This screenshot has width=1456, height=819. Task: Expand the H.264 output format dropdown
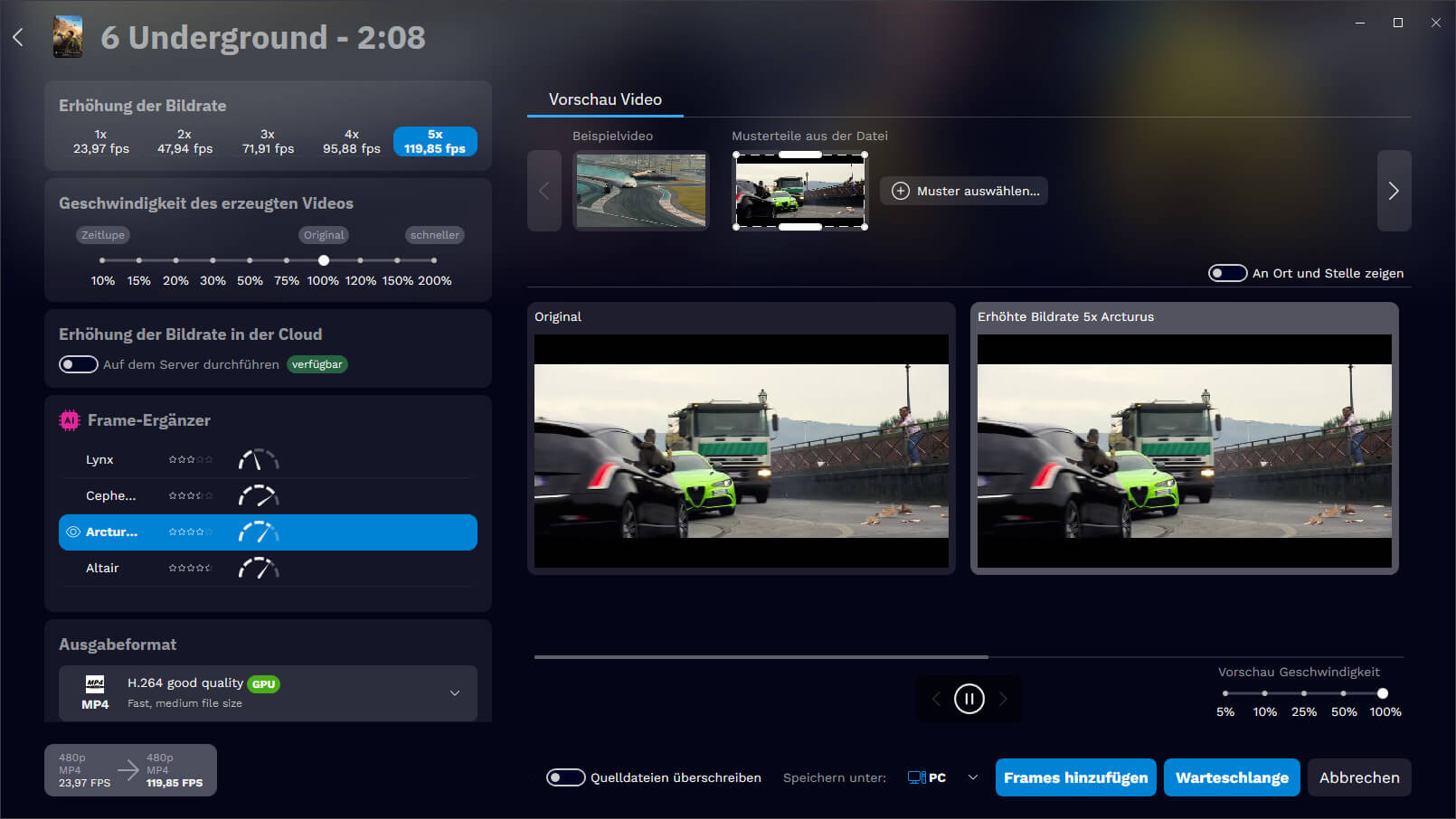point(454,693)
